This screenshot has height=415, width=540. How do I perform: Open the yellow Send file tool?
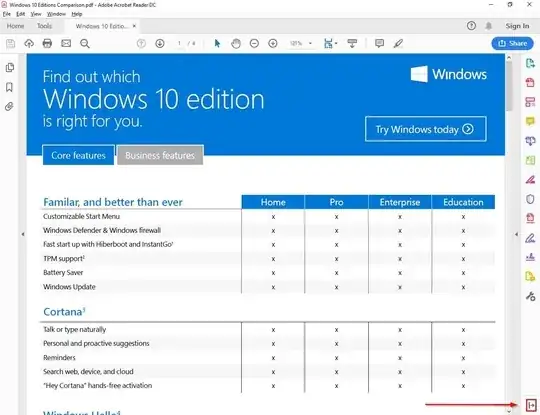click(530, 277)
